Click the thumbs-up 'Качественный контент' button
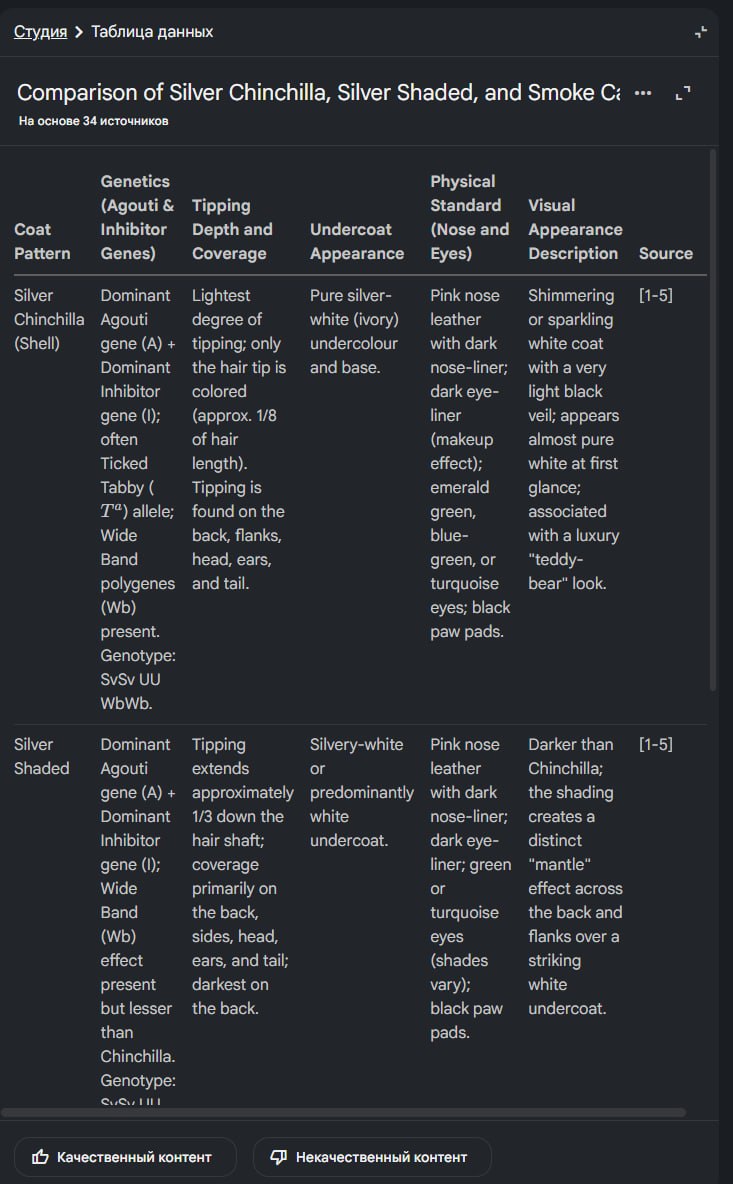 (x=125, y=1157)
